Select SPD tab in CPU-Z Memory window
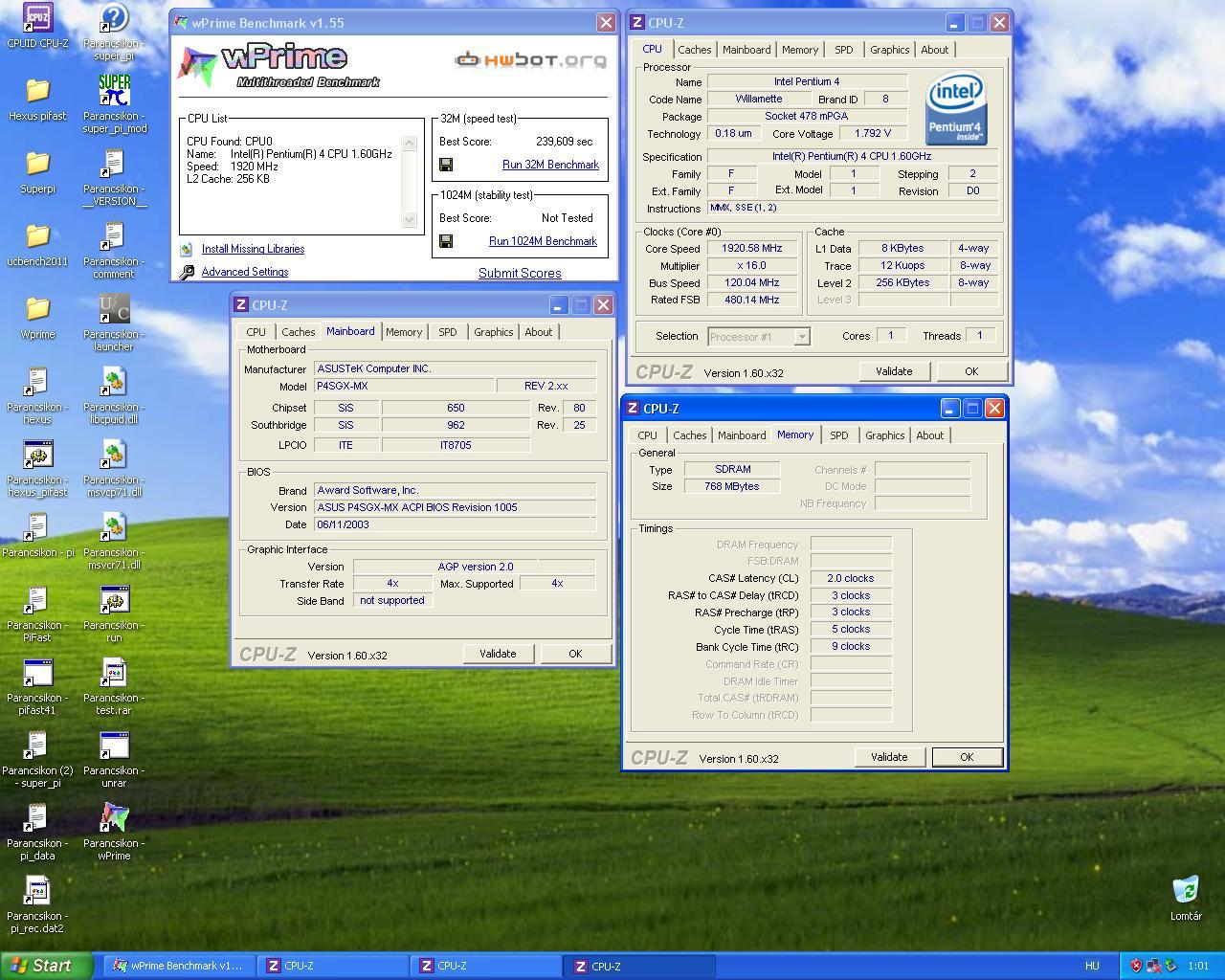The height and width of the screenshot is (980, 1225). 838,435
